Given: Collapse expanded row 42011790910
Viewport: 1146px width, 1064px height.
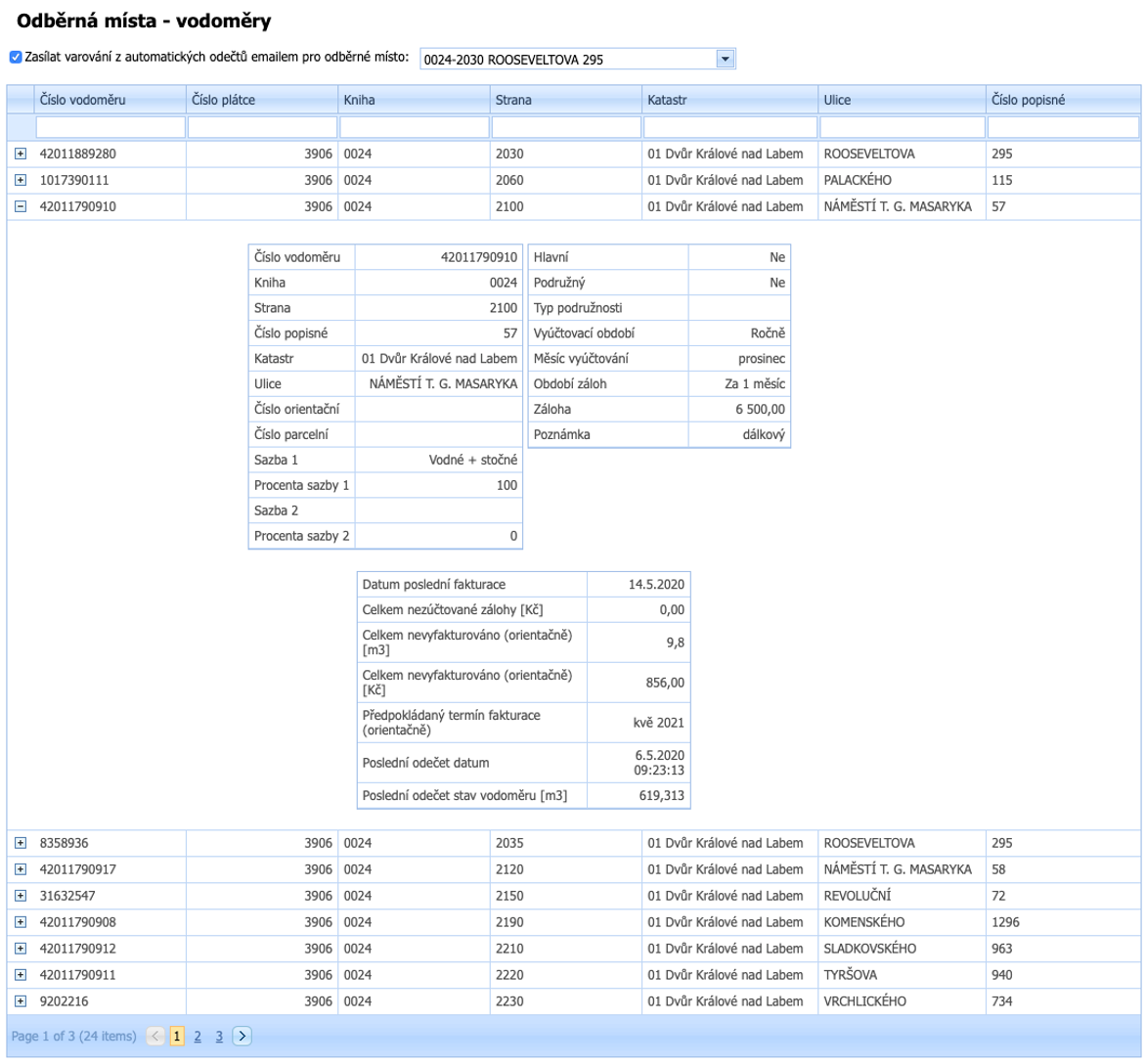Looking at the screenshot, I should click(20, 207).
